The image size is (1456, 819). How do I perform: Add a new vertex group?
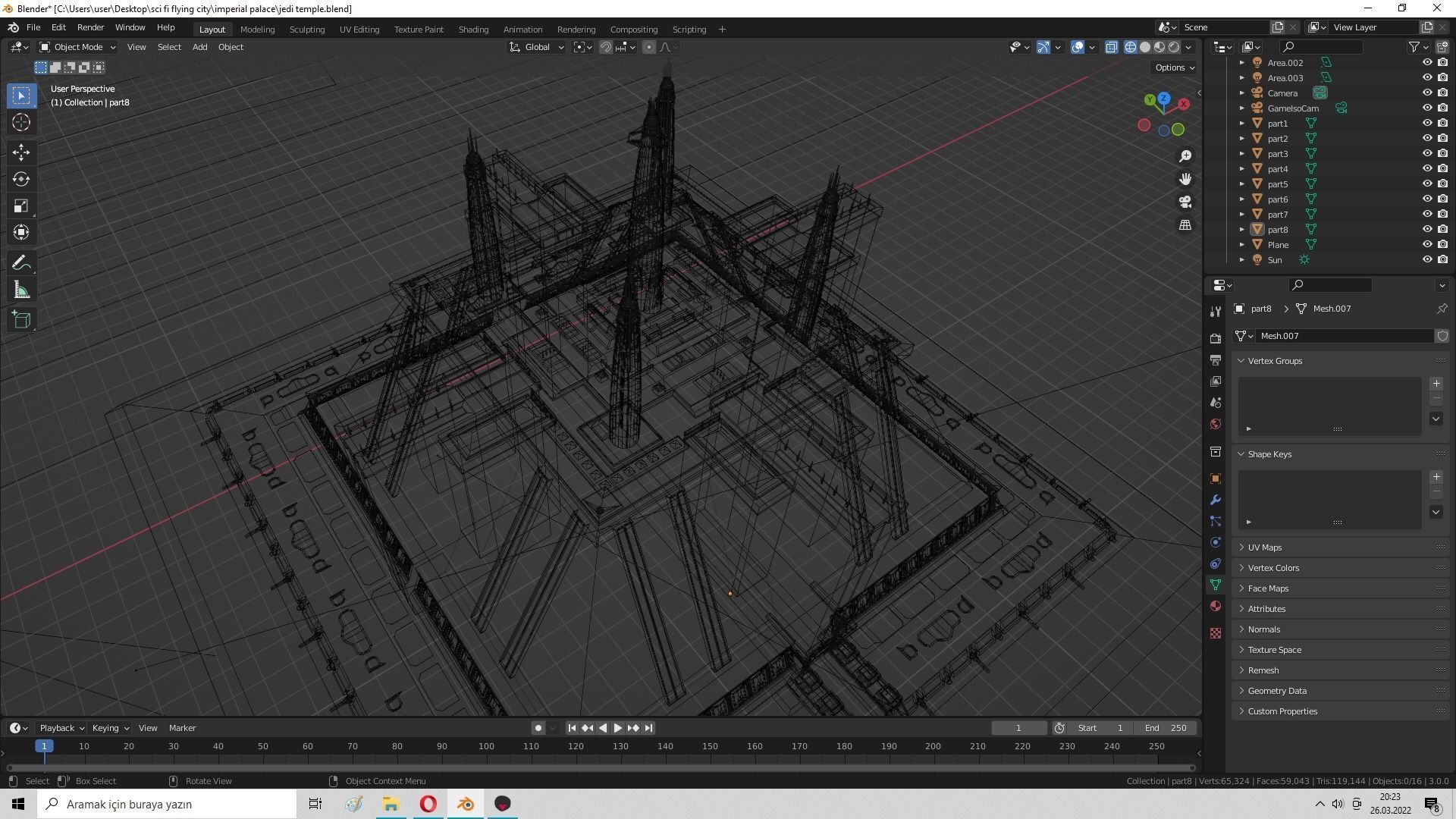pos(1436,384)
